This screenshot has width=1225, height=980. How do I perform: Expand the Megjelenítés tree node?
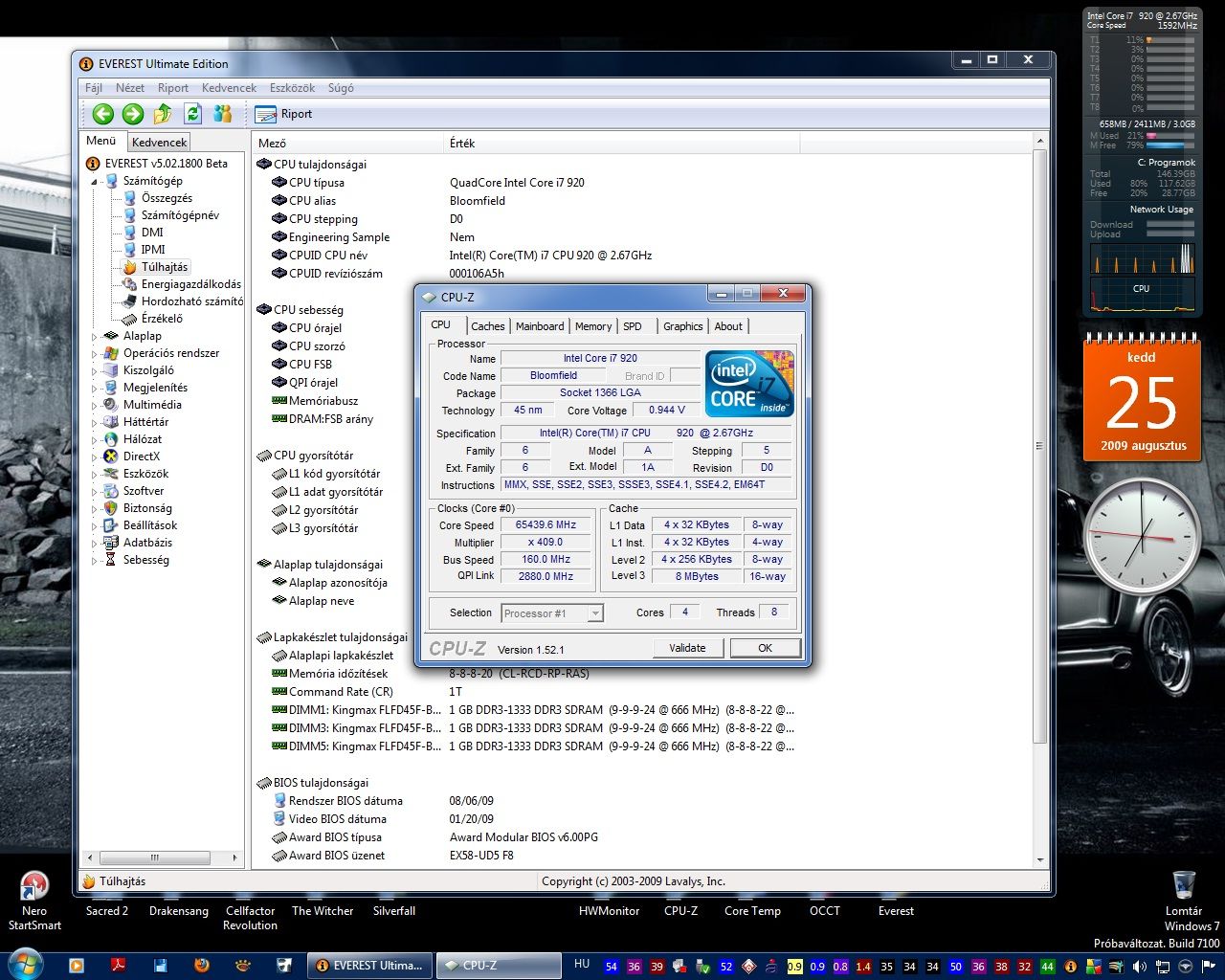[x=95, y=388]
